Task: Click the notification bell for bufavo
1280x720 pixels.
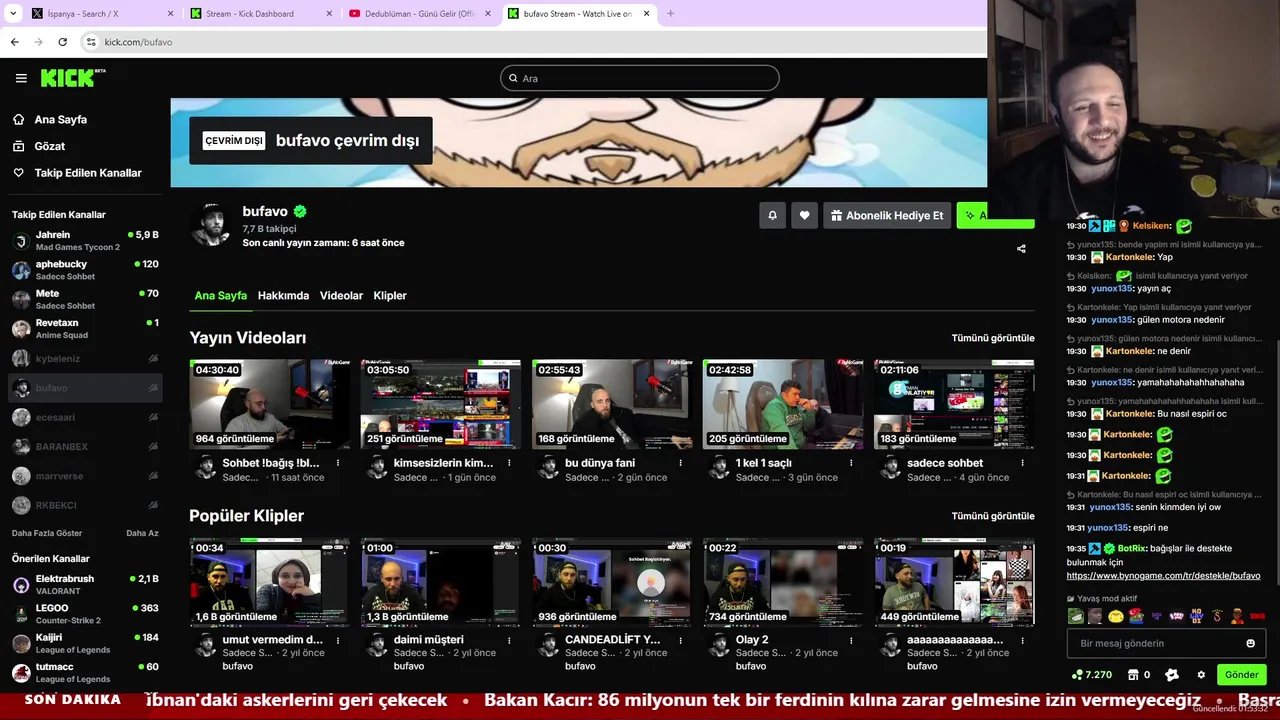Action: [x=772, y=215]
